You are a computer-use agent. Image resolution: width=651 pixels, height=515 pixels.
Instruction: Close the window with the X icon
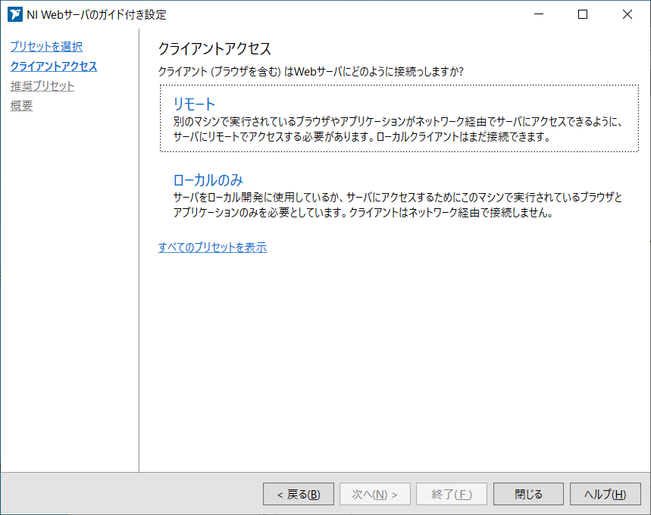[627, 15]
